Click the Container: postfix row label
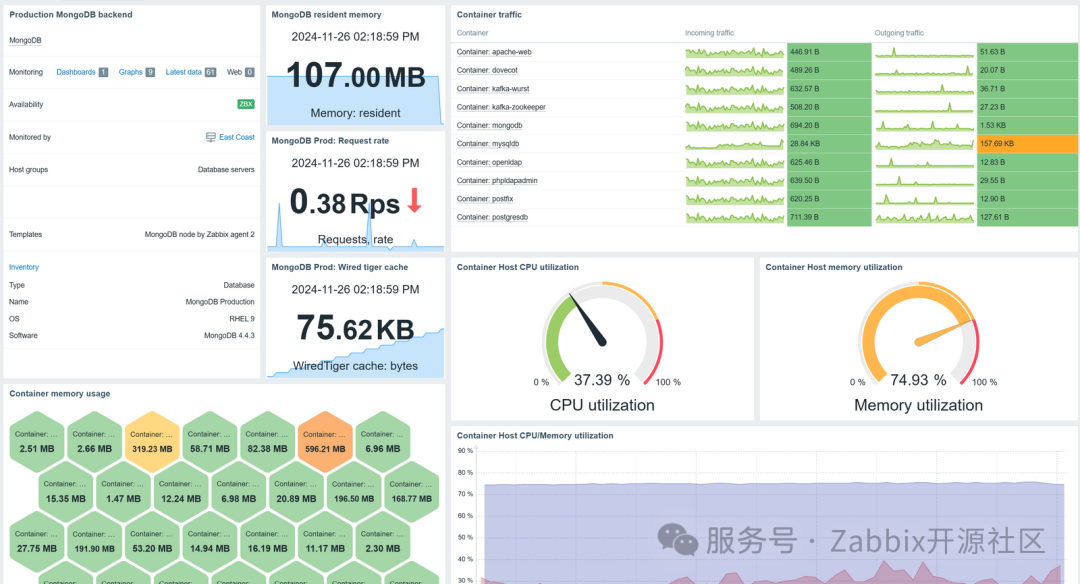 485,199
